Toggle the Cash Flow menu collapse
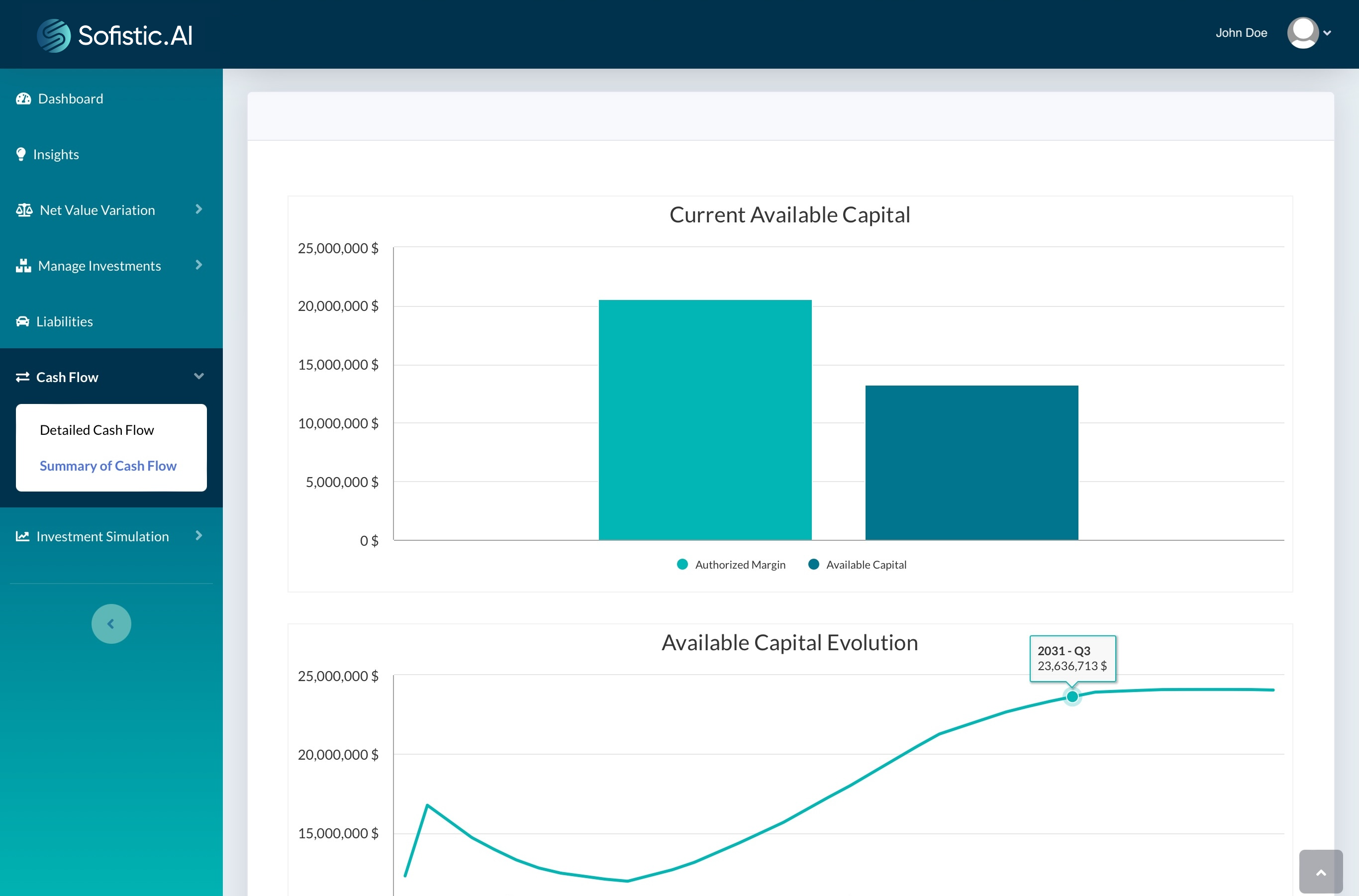 click(x=199, y=377)
